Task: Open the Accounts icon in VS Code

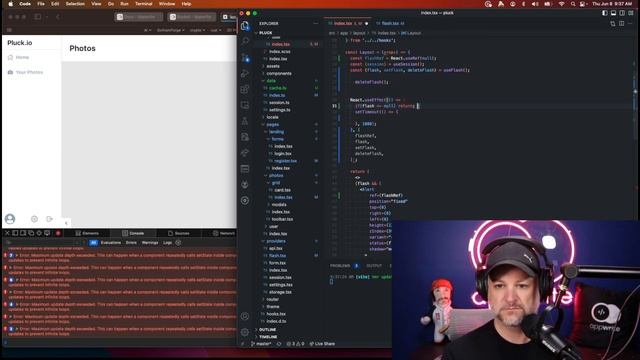Action: click(245, 316)
